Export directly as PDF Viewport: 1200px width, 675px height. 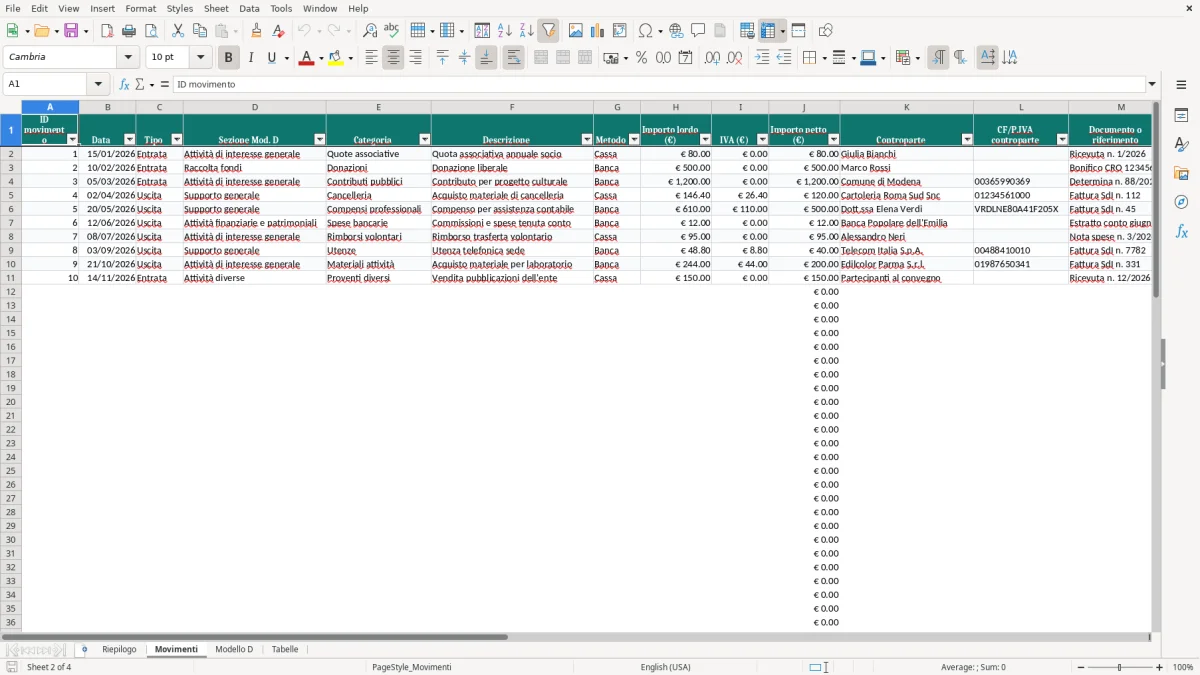107,31
